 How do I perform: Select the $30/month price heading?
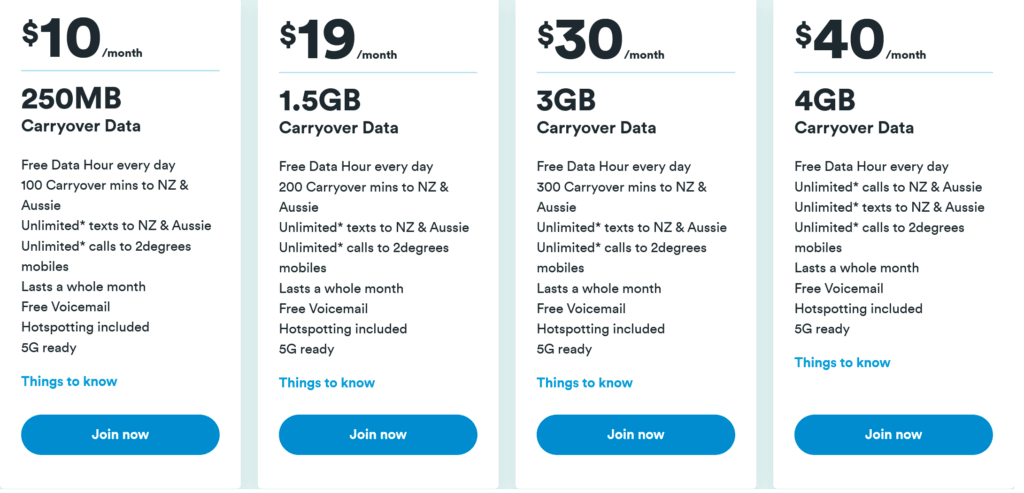[x=596, y=39]
